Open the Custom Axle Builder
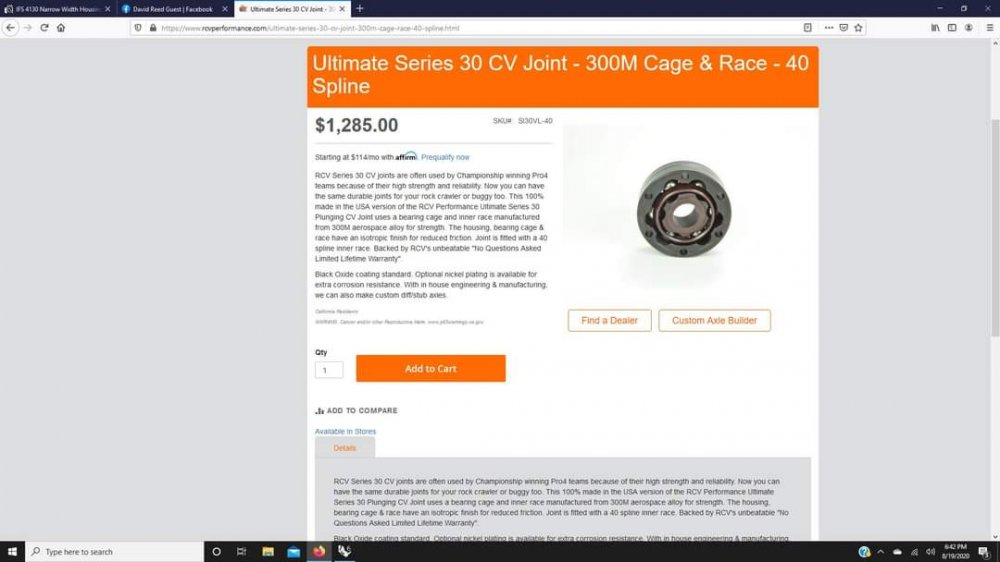 [714, 320]
